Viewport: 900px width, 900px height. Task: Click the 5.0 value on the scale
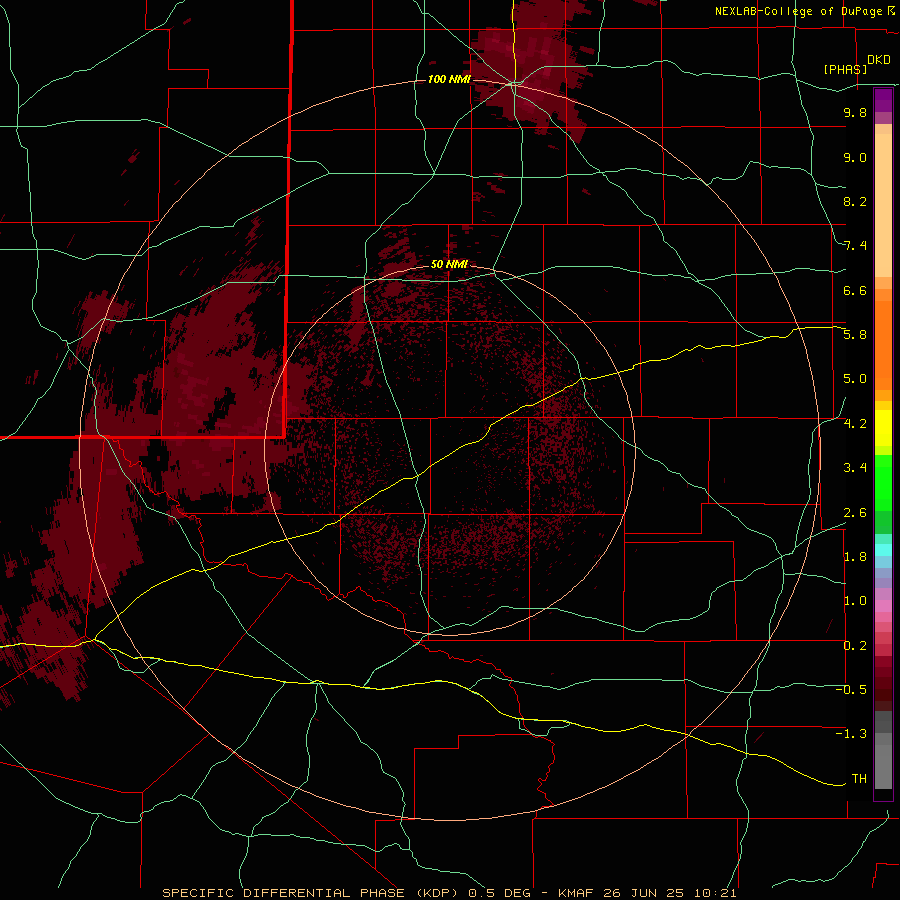855,379
